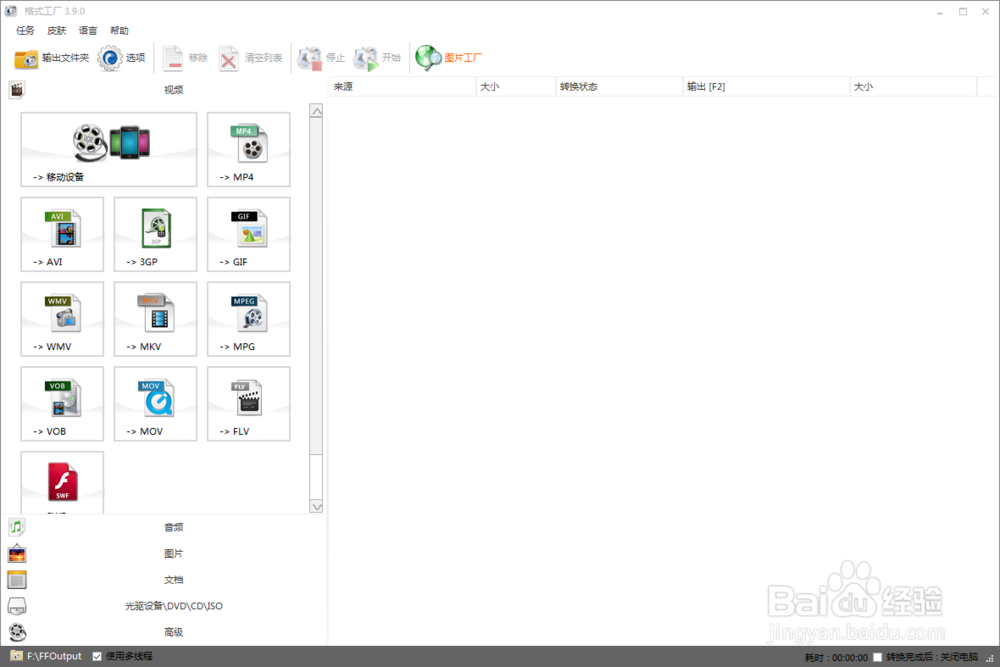The width and height of the screenshot is (1000, 667).
Task: Click the 停止 stop toolbar button
Action: pos(321,58)
